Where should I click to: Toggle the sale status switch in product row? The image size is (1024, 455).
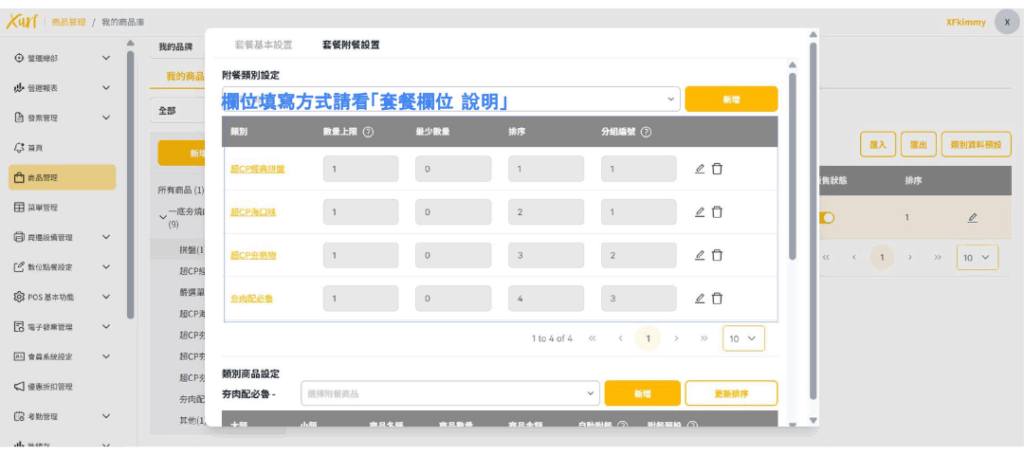pos(827,217)
